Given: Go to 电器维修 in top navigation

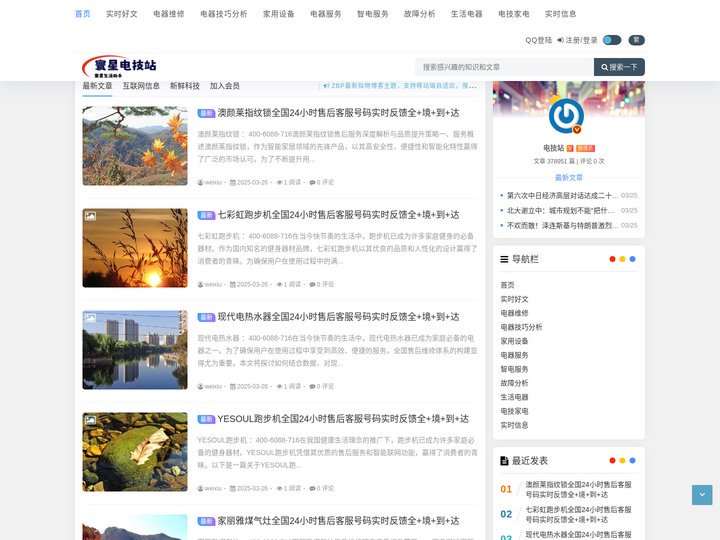Looking at the screenshot, I should click(169, 14).
